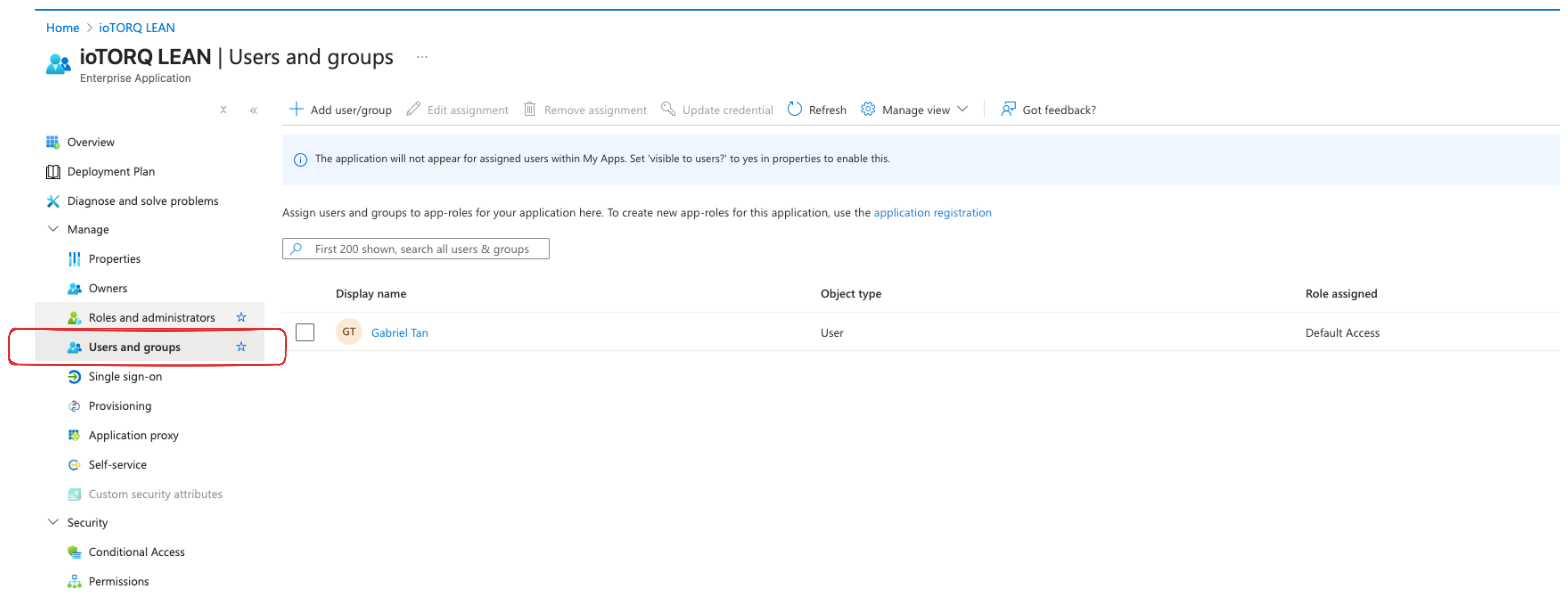Click the Conditional Access icon
This screenshot has height=597, width=1568.
pyautogui.click(x=74, y=552)
